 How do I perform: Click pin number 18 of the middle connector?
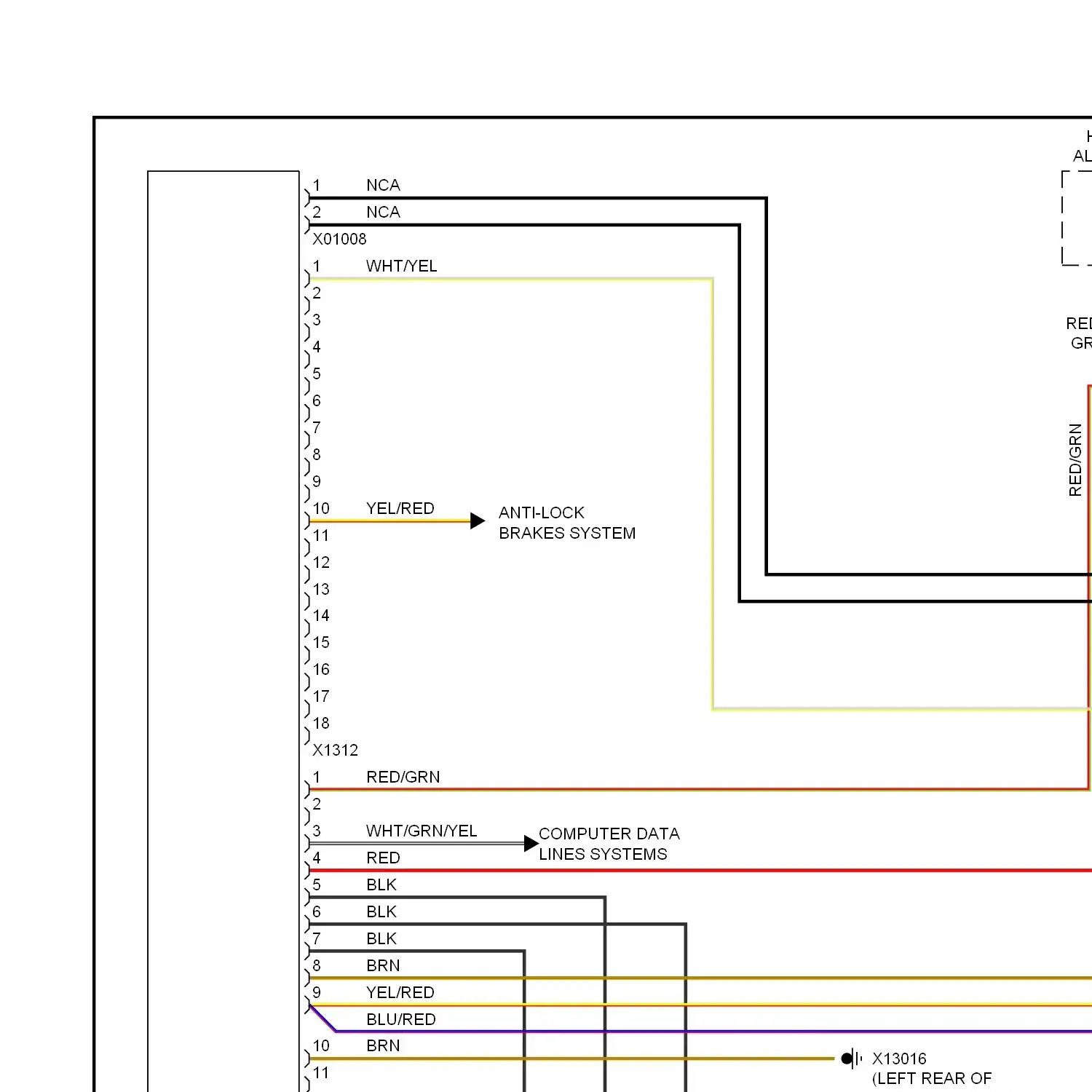coord(321,723)
